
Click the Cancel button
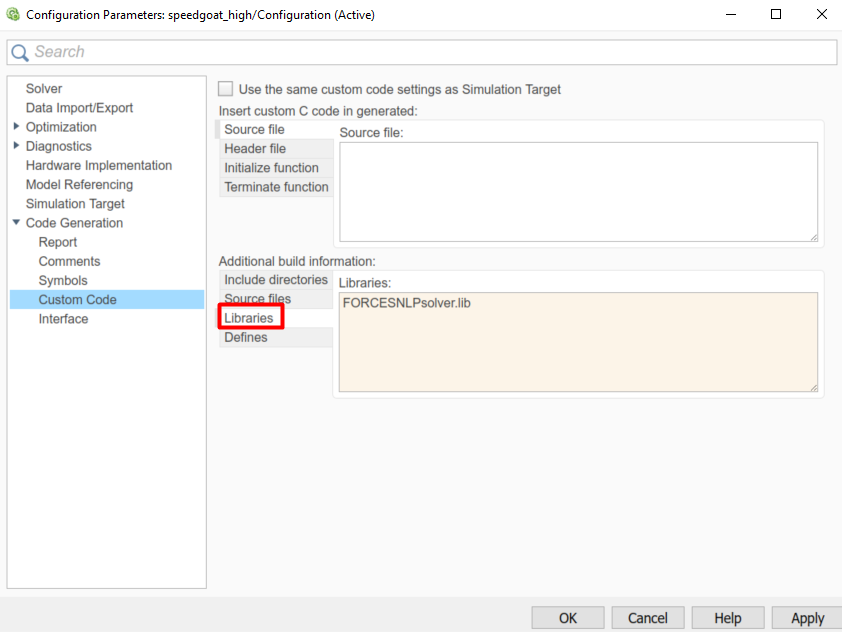pos(648,618)
